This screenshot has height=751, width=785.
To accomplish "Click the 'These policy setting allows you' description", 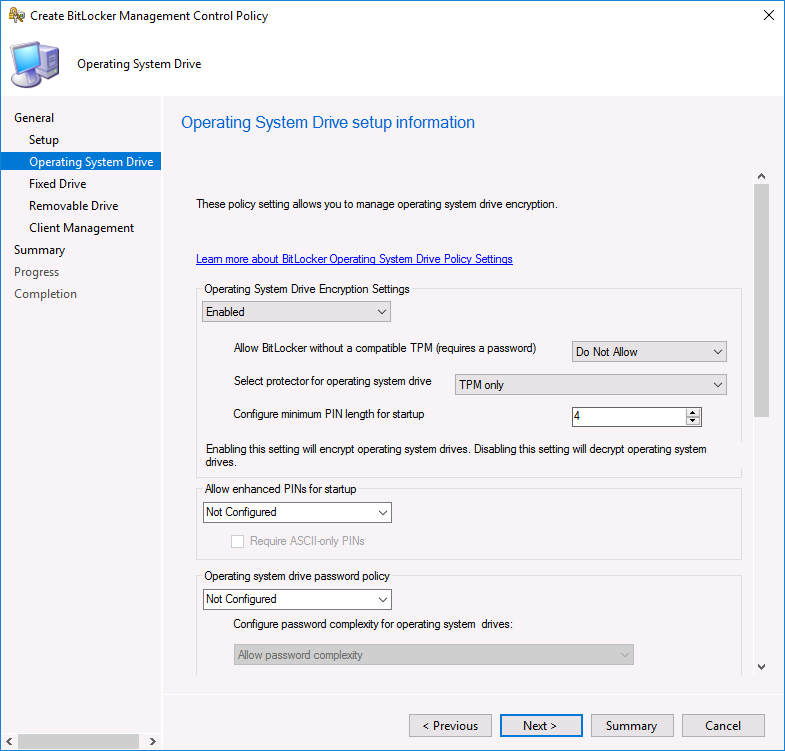I will (x=376, y=204).
